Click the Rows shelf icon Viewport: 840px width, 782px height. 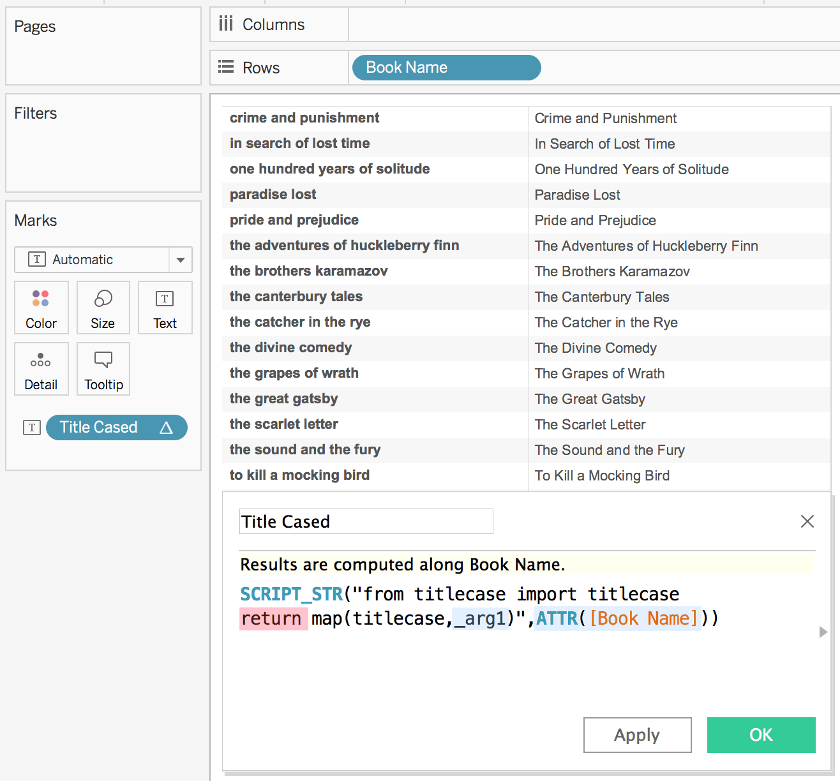(226, 68)
